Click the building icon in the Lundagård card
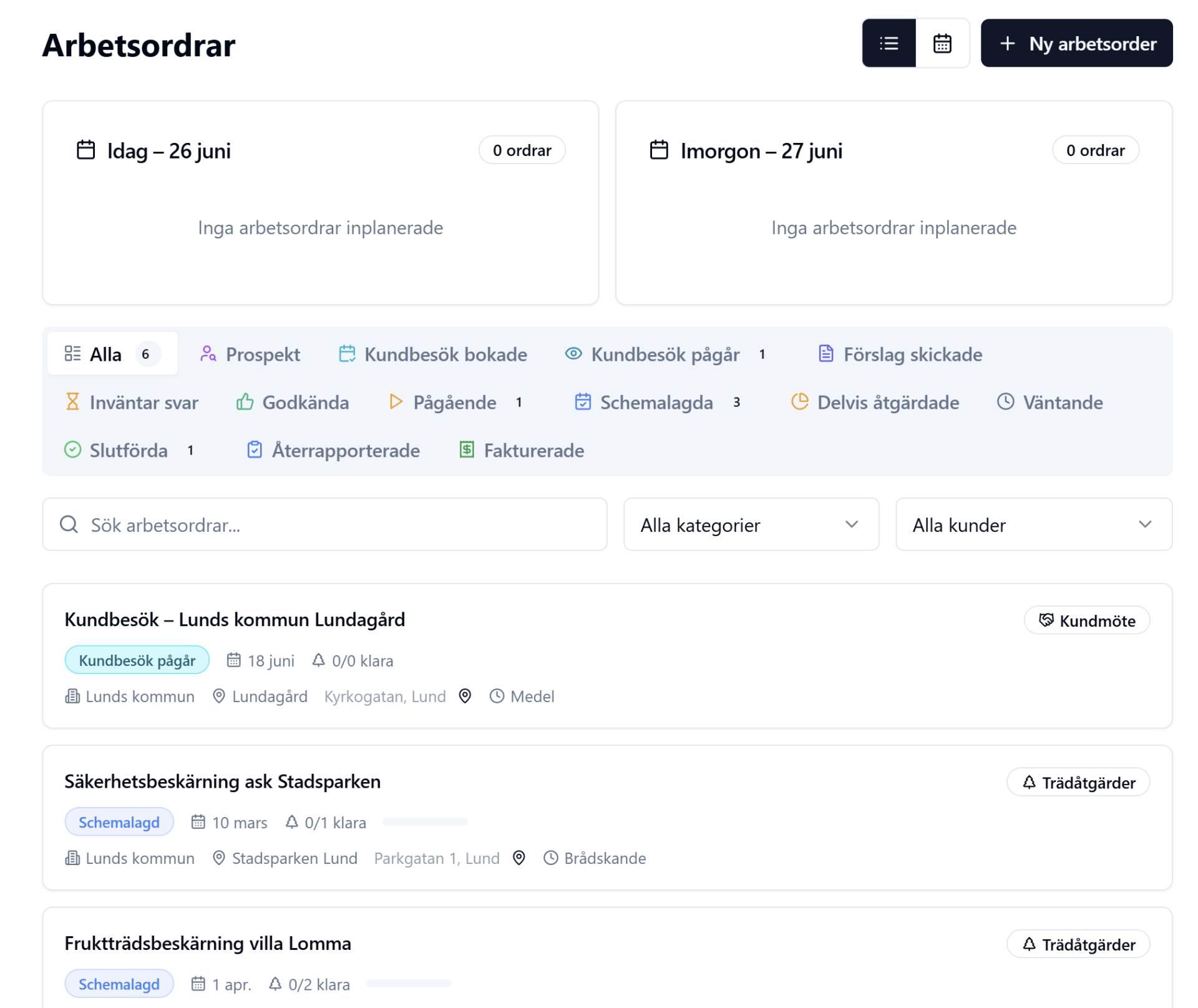 (x=72, y=695)
